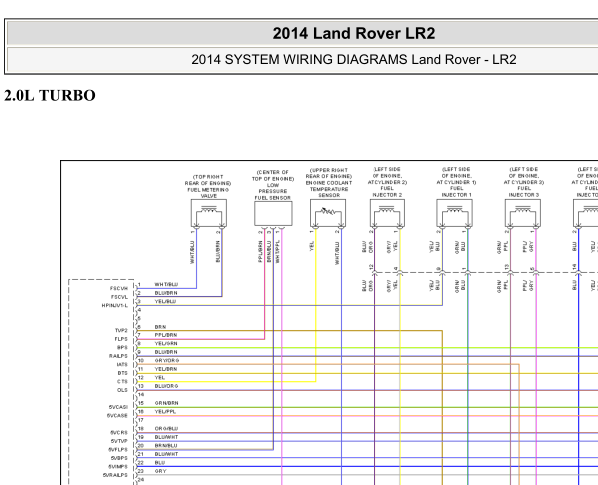Image resolution: width=598 pixels, height=485 pixels.
Task: Click the 5VRAILPS signal name
Action: pyautogui.click(x=115, y=475)
